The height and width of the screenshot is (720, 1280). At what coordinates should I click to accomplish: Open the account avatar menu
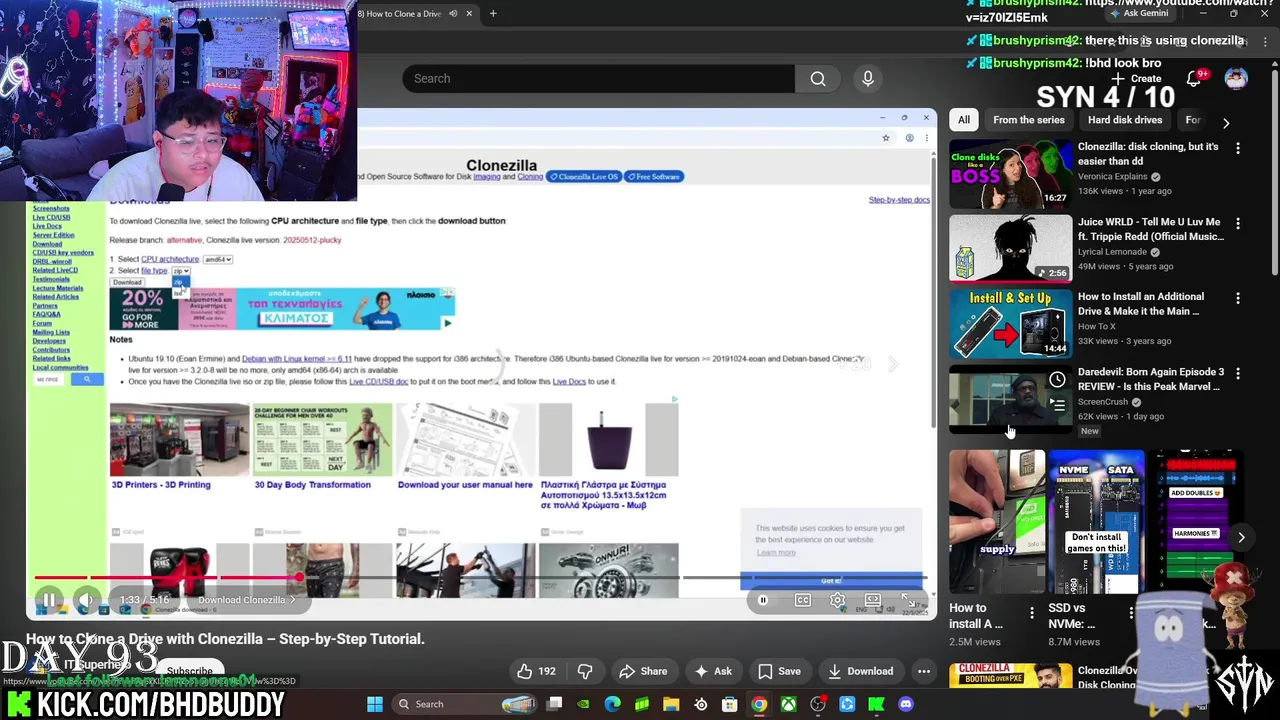click(x=1236, y=79)
